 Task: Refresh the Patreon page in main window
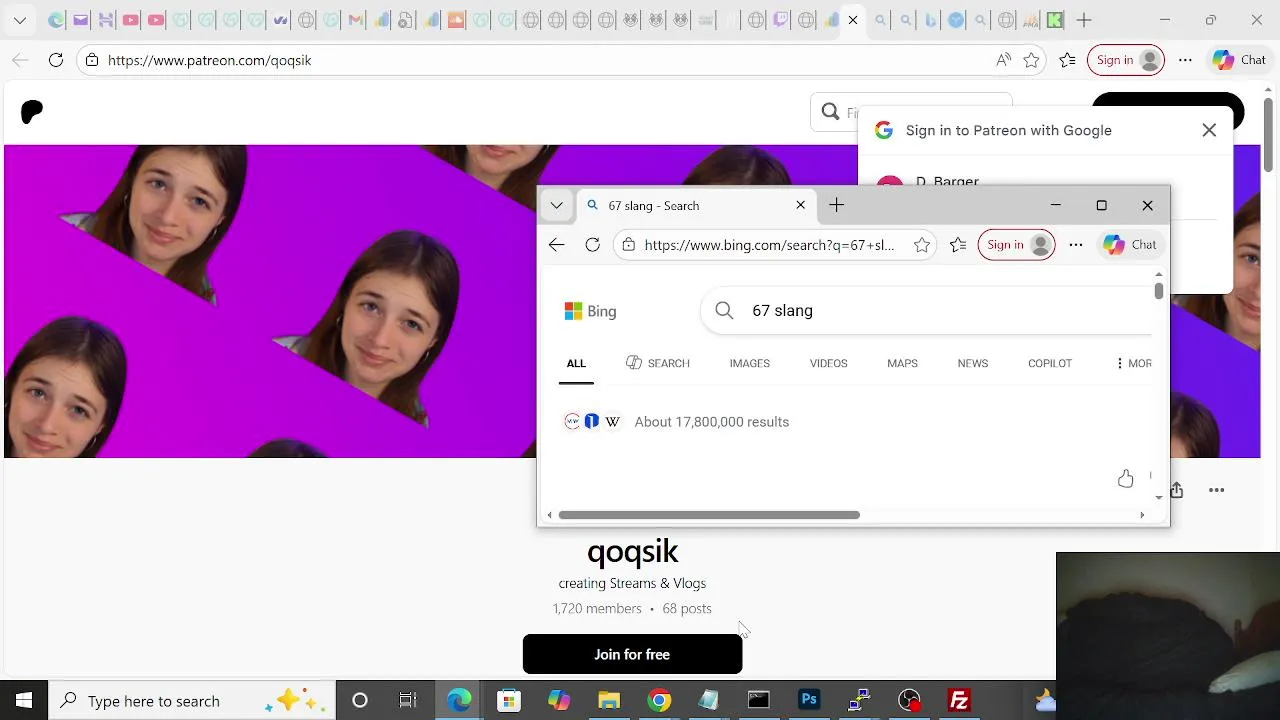coord(56,60)
